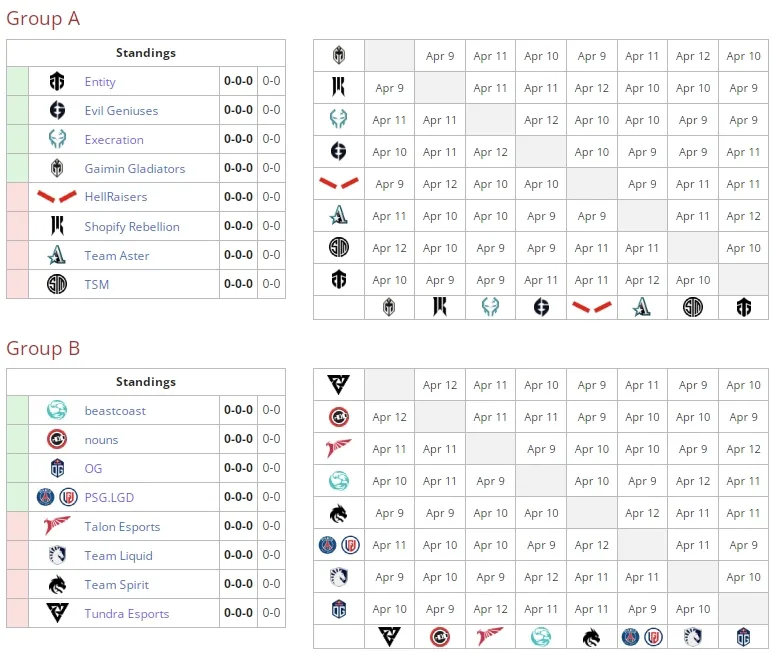Click the HellRaisers logo in standings table
This screenshot has width=772, height=652.
coord(57,196)
